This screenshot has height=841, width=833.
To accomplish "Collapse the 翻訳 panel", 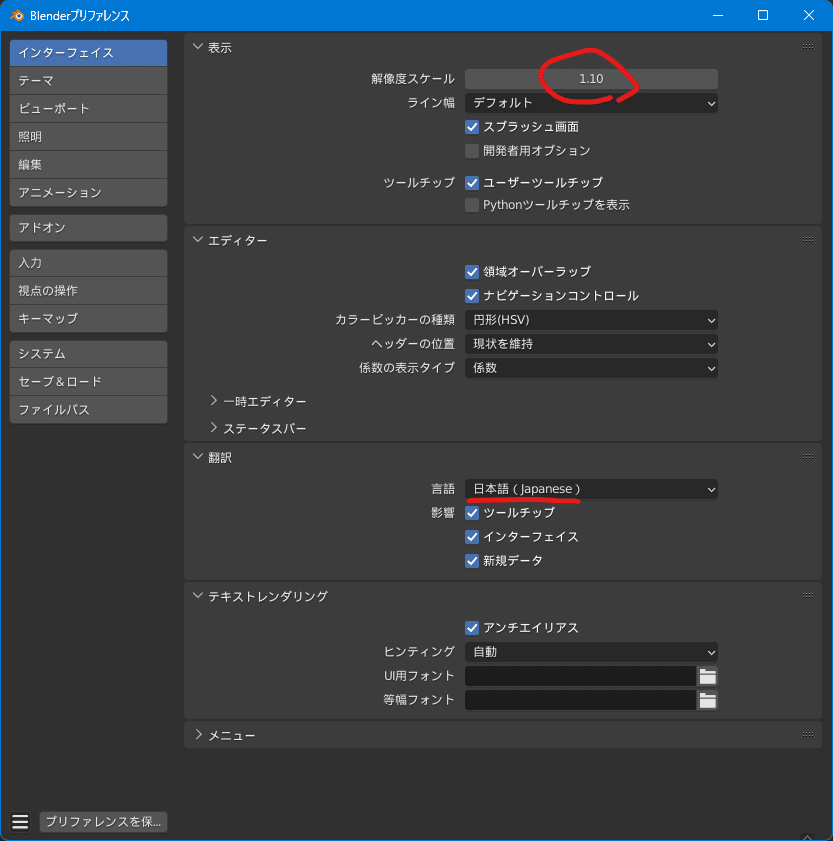I will pos(198,457).
